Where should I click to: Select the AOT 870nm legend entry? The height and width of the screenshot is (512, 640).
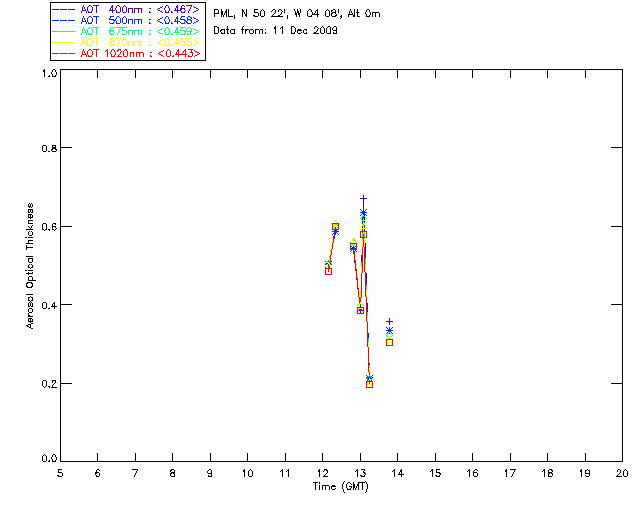(x=127, y=42)
